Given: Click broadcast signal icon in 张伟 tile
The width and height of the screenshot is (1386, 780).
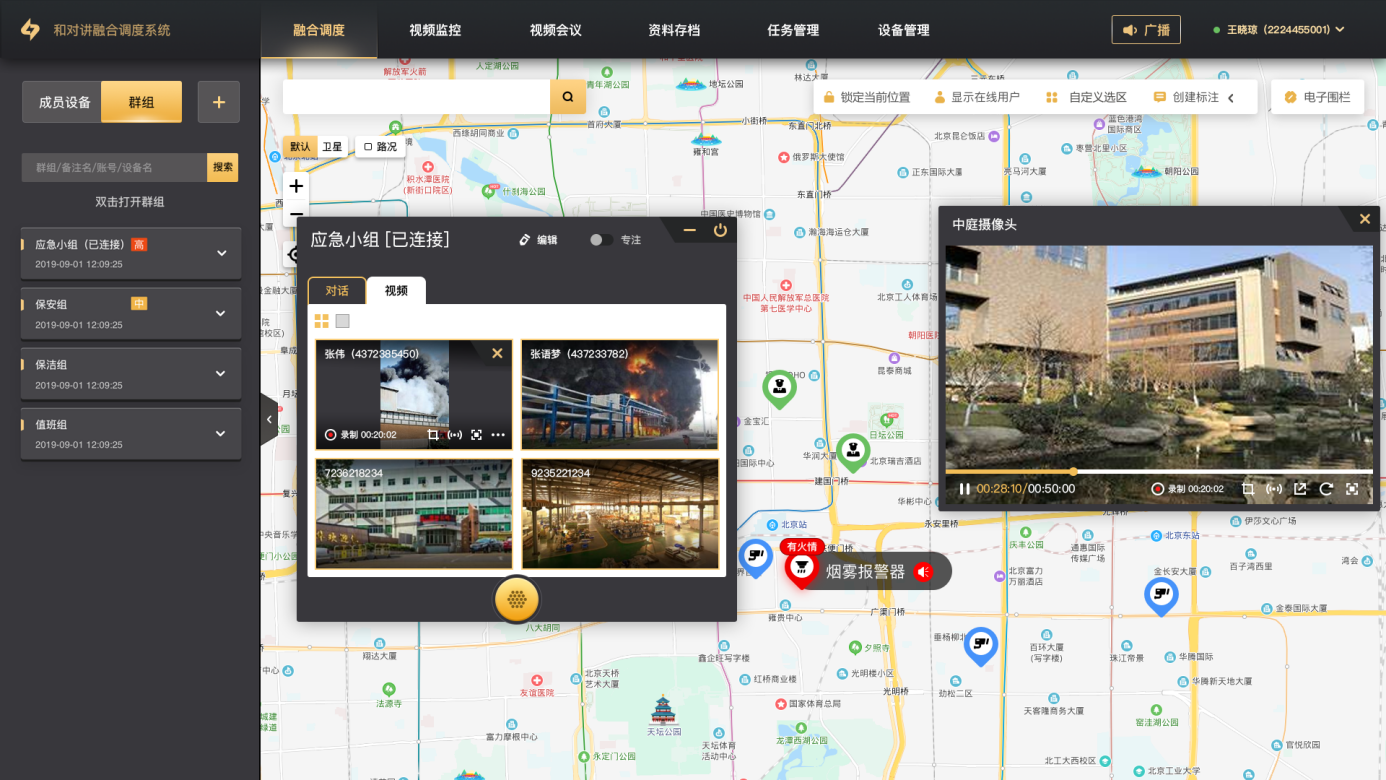Looking at the screenshot, I should 455,435.
